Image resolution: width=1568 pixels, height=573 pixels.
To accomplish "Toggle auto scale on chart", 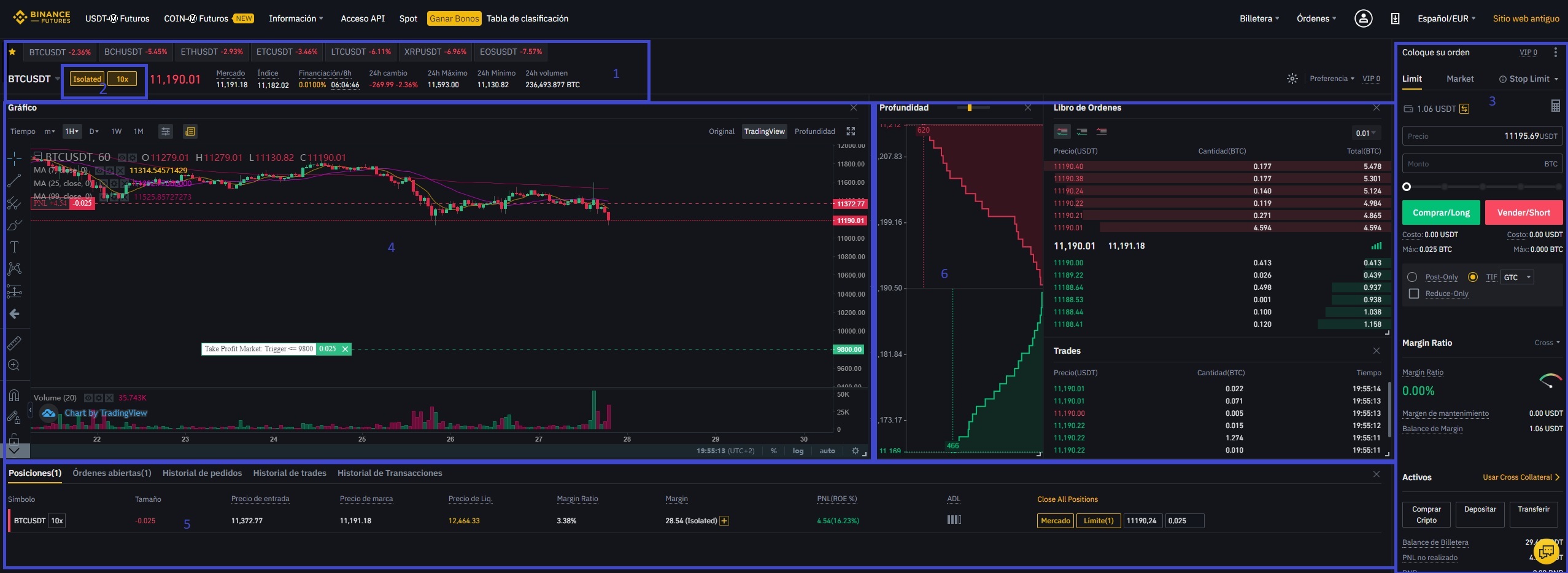I will (827, 451).
